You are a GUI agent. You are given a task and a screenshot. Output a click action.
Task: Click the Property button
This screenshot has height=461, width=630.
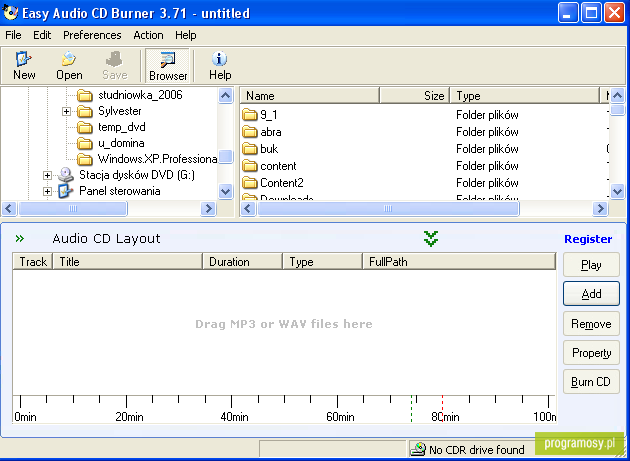point(591,352)
